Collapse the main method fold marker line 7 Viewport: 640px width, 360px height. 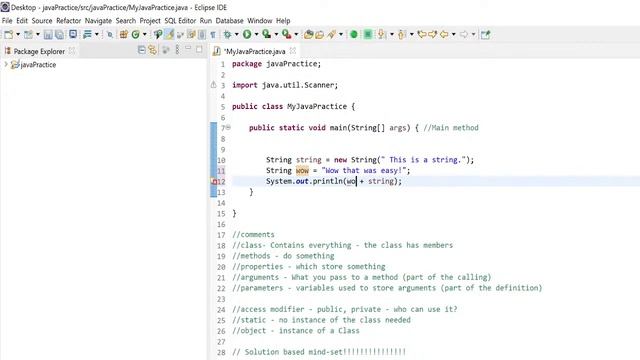pyautogui.click(x=228, y=127)
